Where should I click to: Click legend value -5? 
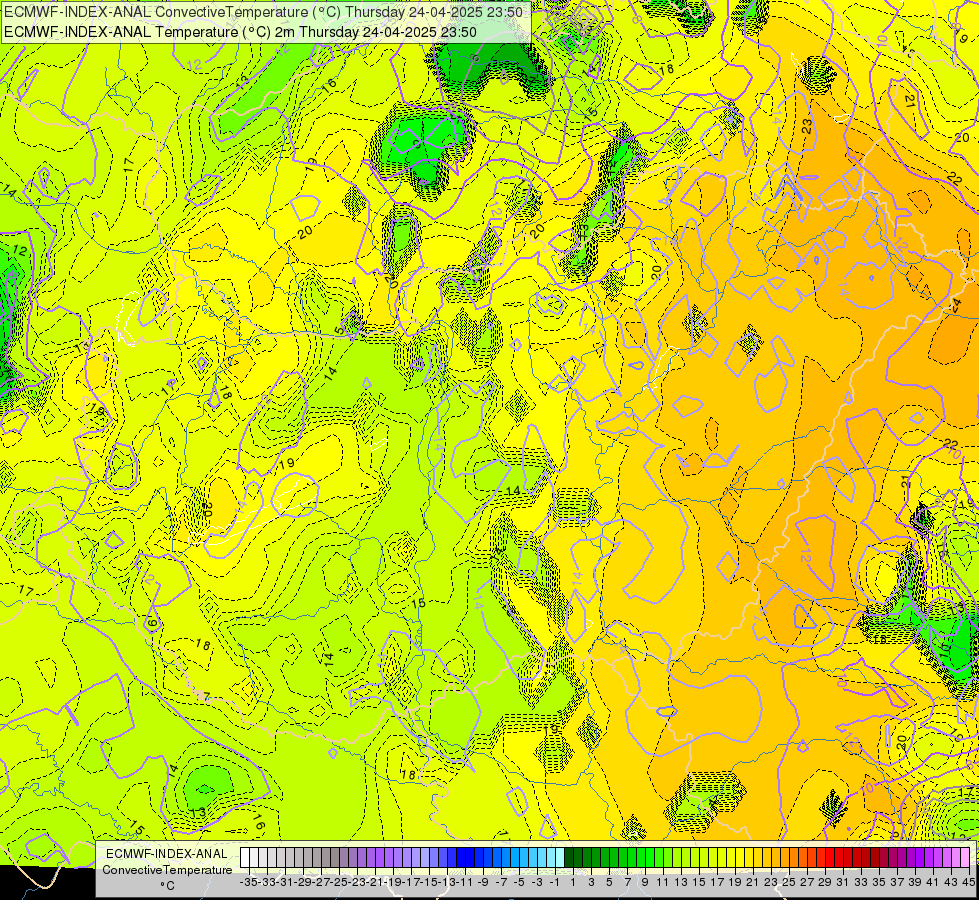[519, 883]
